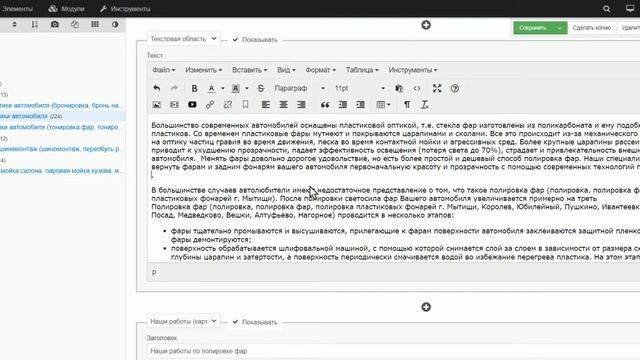The width and height of the screenshot is (640, 360).
Task: Switch editor to fullscreen mode
Action: [x=437, y=88]
